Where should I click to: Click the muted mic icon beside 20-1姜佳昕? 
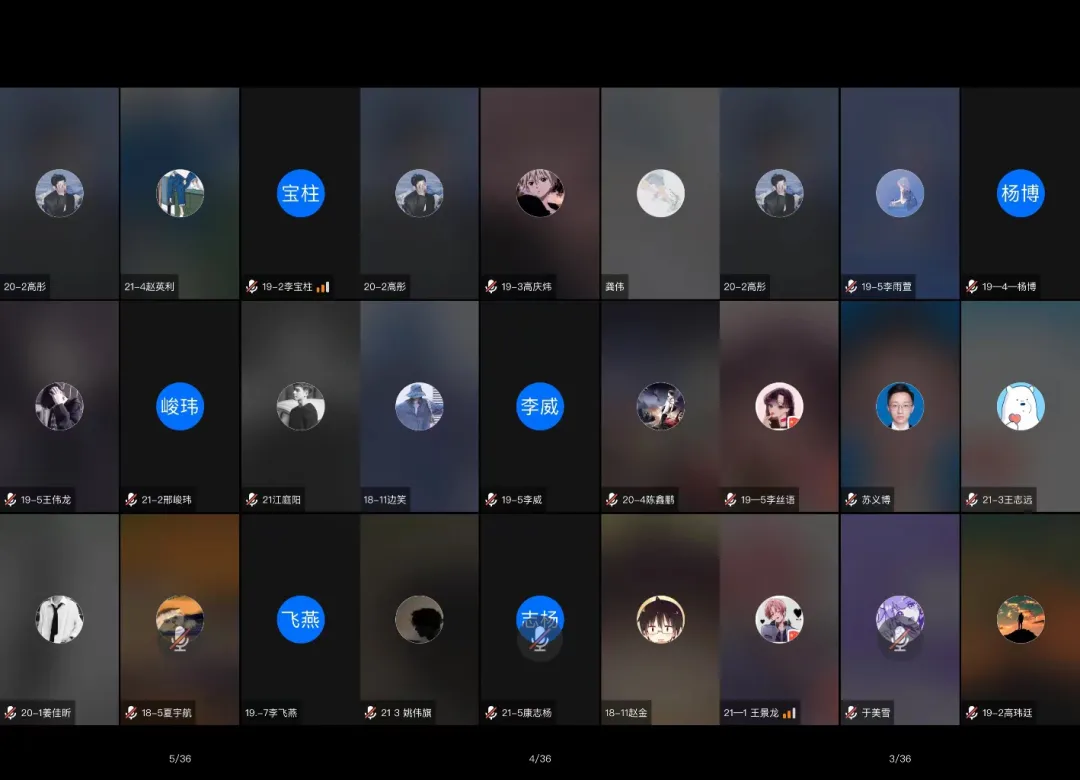pos(11,713)
